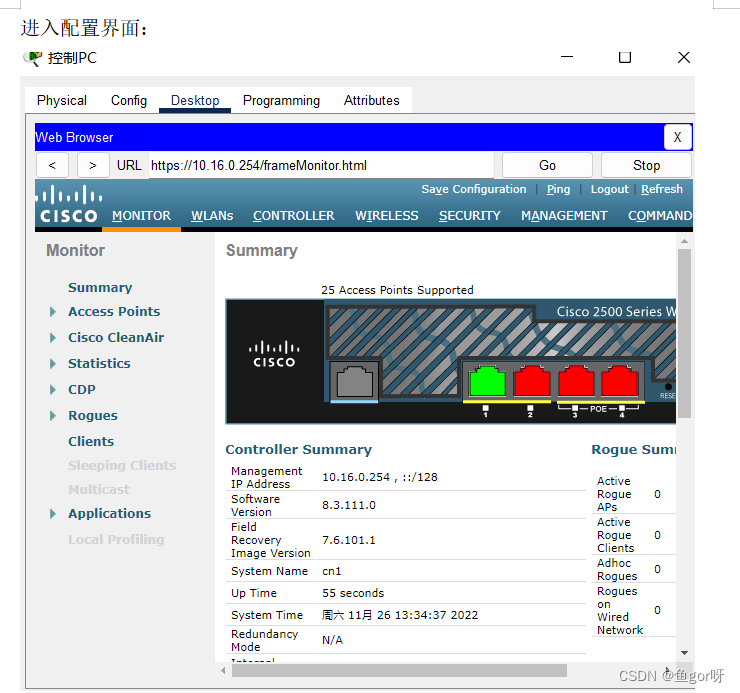Open Statistics in the sidebar
This screenshot has width=740, height=693.
pos(99,363)
